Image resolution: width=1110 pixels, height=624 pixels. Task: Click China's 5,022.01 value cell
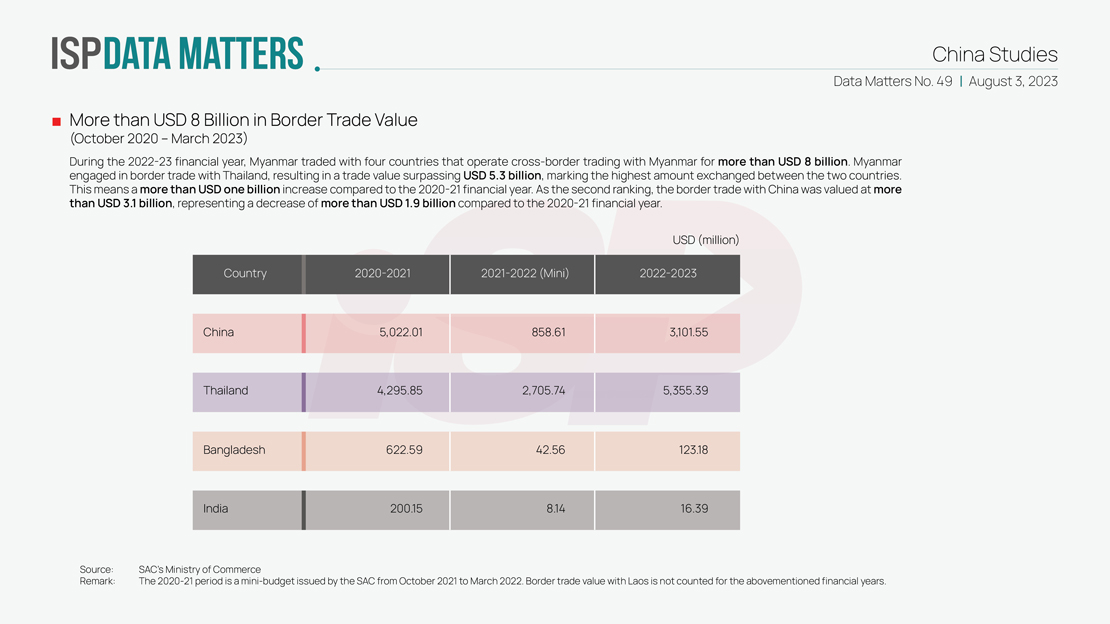[x=400, y=333]
